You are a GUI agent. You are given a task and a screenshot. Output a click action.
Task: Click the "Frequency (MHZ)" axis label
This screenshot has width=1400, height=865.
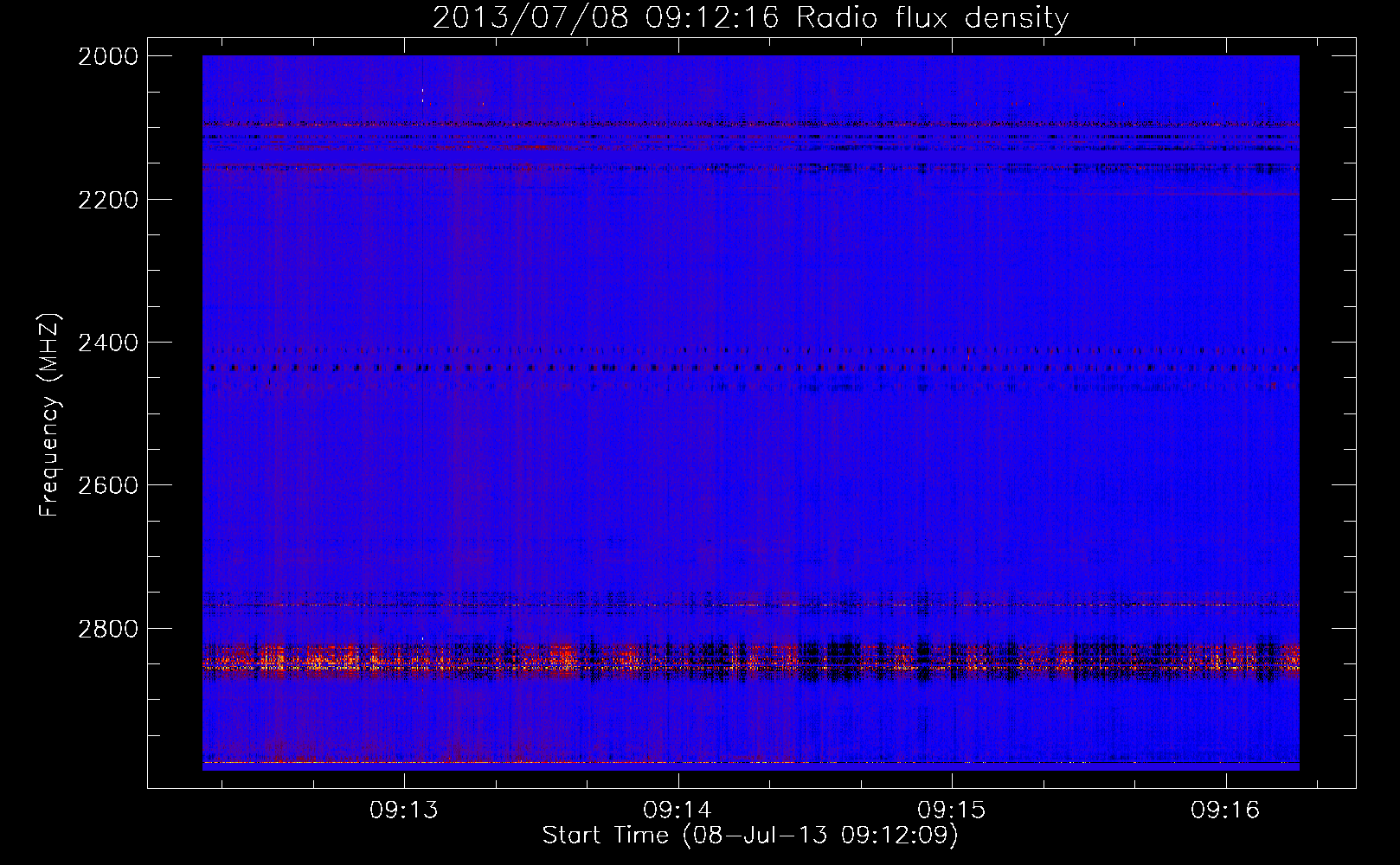point(49,415)
